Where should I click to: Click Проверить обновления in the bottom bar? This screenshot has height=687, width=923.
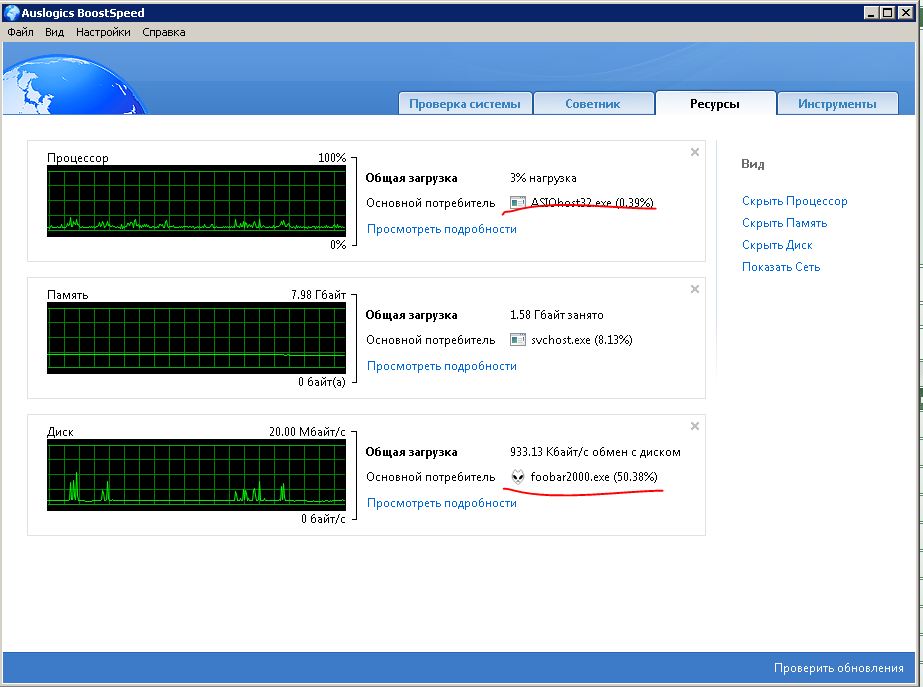[838, 668]
